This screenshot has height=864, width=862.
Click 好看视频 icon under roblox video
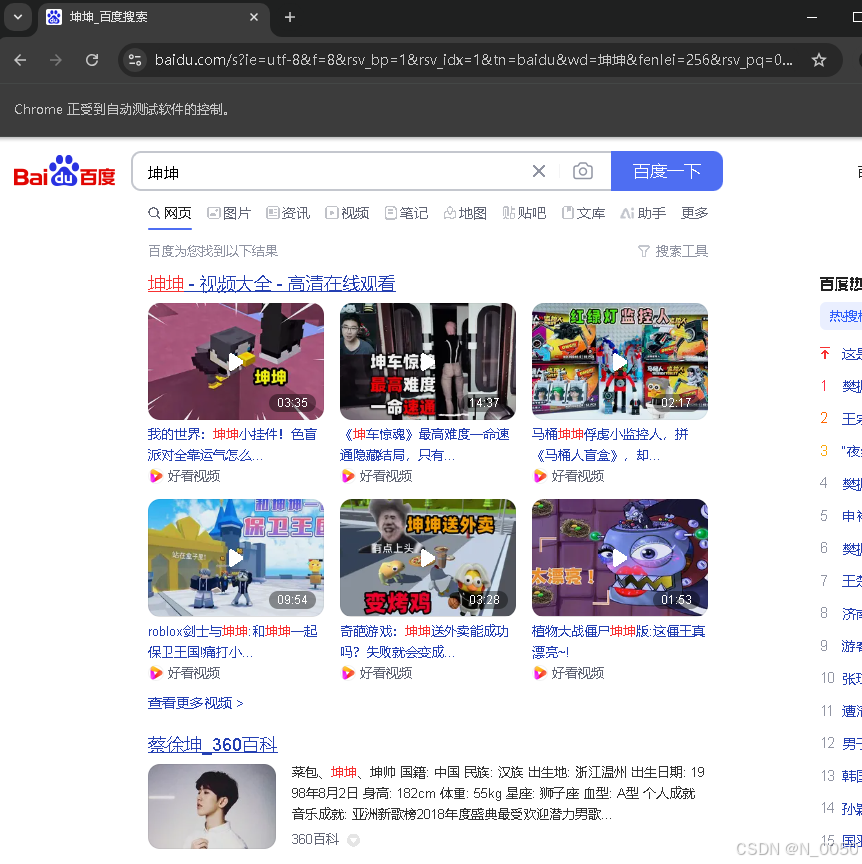pos(156,673)
